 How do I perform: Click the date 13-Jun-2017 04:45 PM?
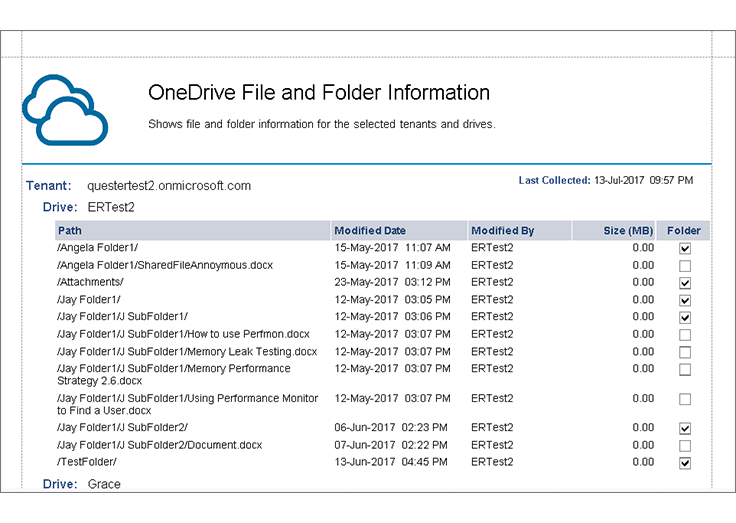(x=391, y=462)
